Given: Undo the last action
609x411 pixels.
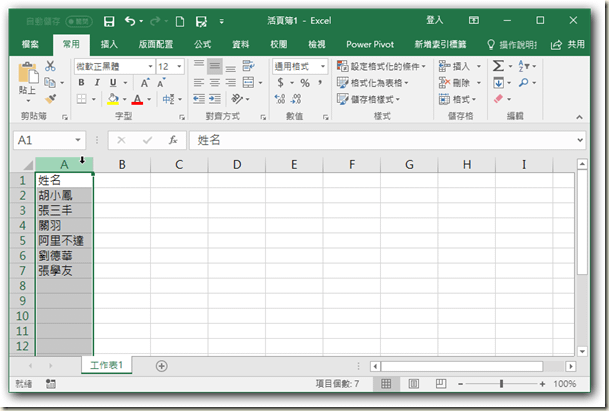Looking at the screenshot, I should click(x=130, y=21).
